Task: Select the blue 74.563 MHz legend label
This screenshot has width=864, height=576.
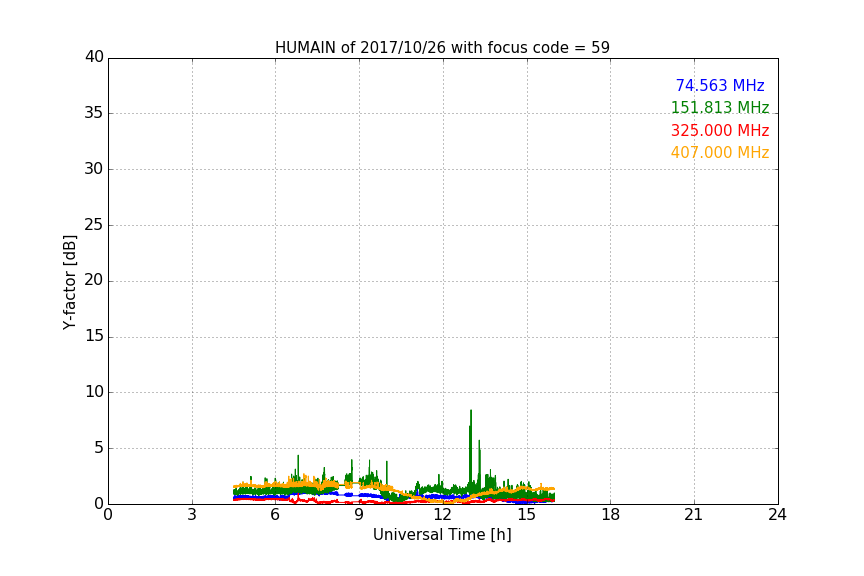Action: coord(720,85)
